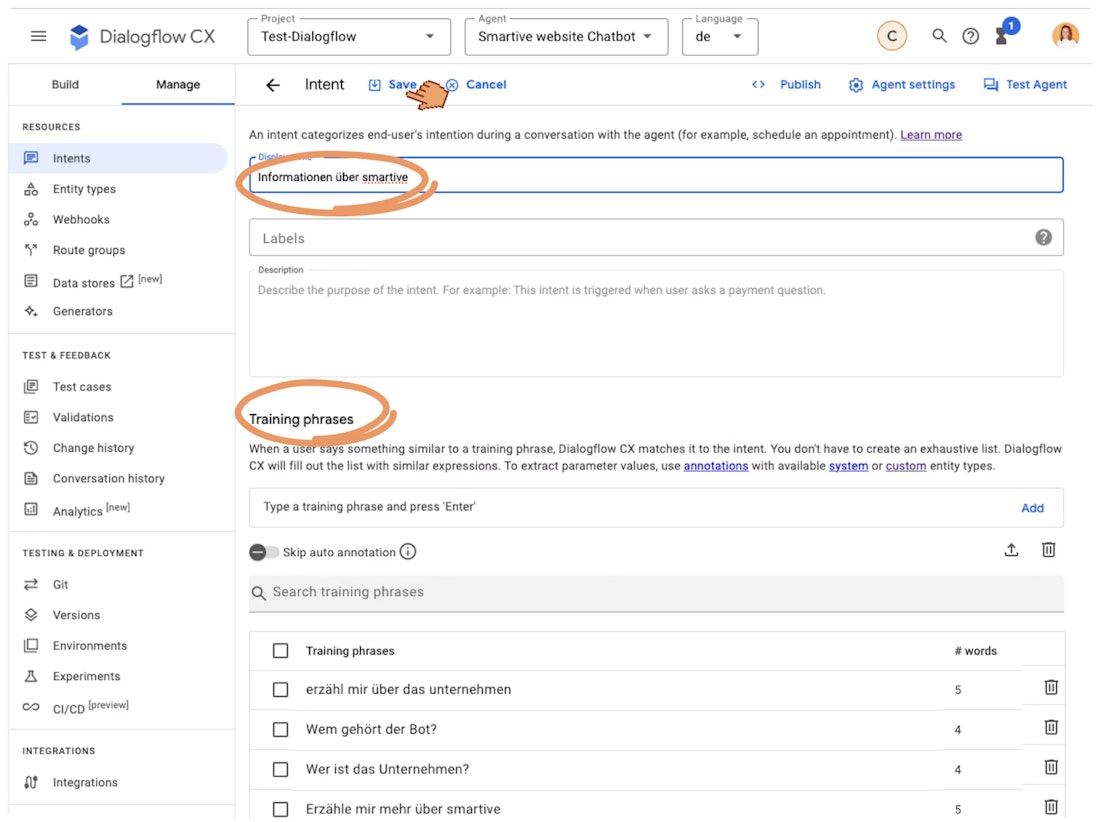Delete selected phrases via toolbar trash icon
This screenshot has width=1100, height=822.
pyautogui.click(x=1048, y=550)
